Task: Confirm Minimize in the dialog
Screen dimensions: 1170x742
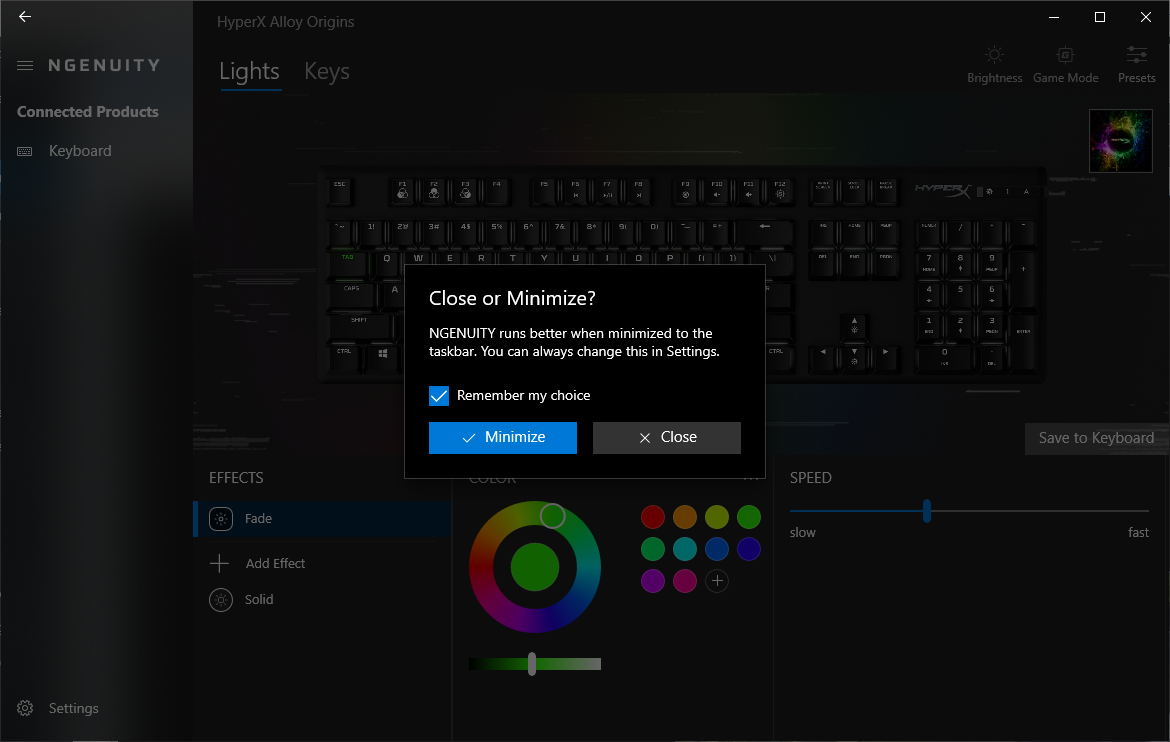Action: click(x=503, y=437)
